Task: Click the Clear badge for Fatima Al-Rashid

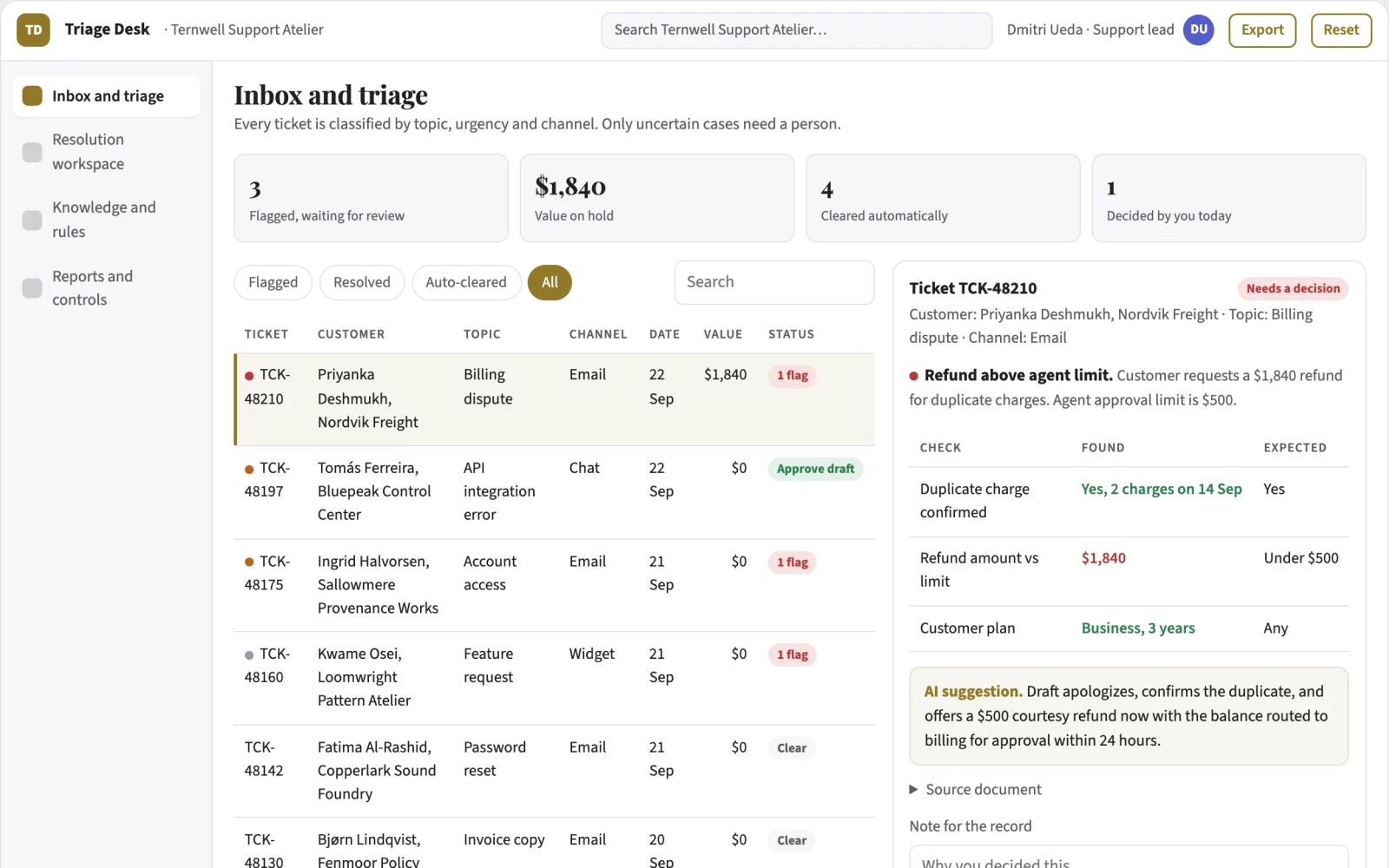Action: click(791, 748)
